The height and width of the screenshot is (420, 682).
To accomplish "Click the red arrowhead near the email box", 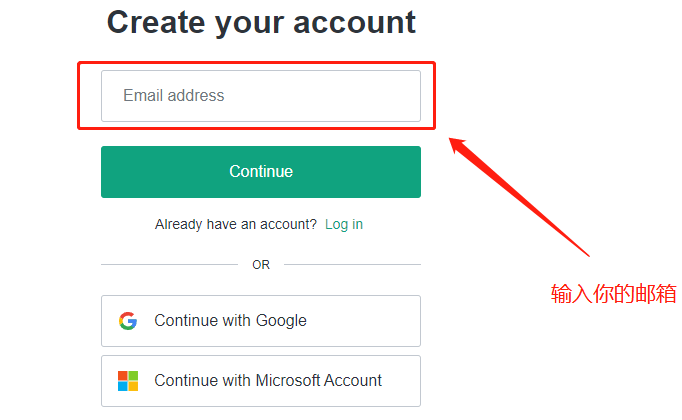I will pyautogui.click(x=458, y=146).
